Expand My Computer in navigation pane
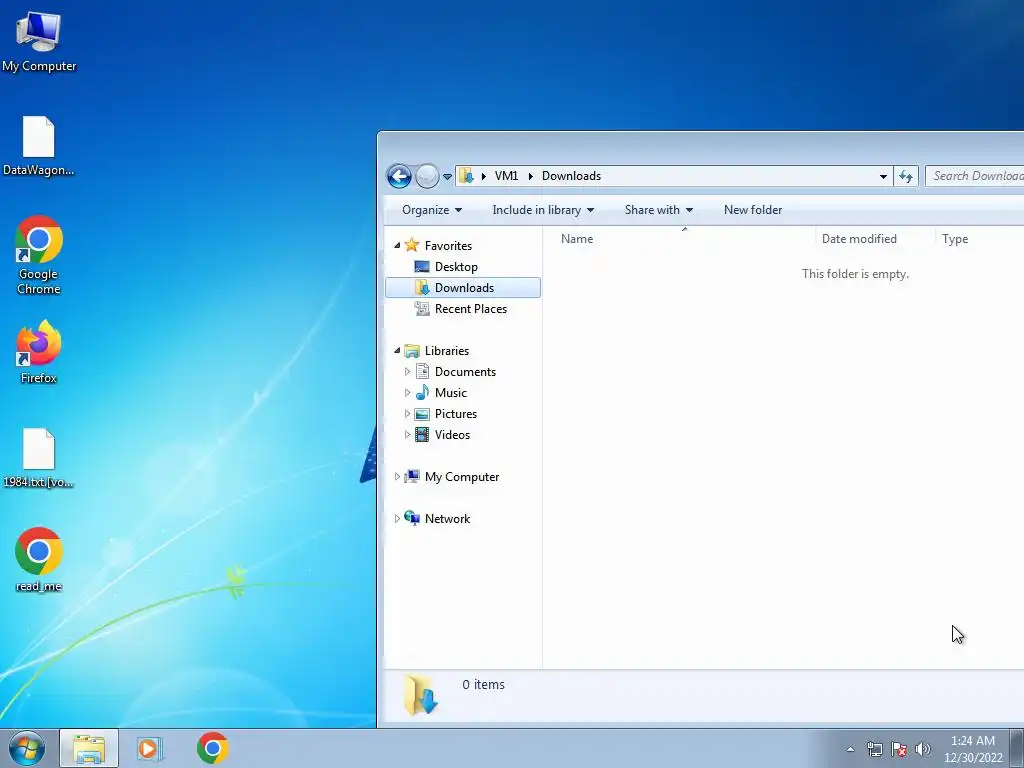Screen dimensions: 1024x768 point(397,477)
